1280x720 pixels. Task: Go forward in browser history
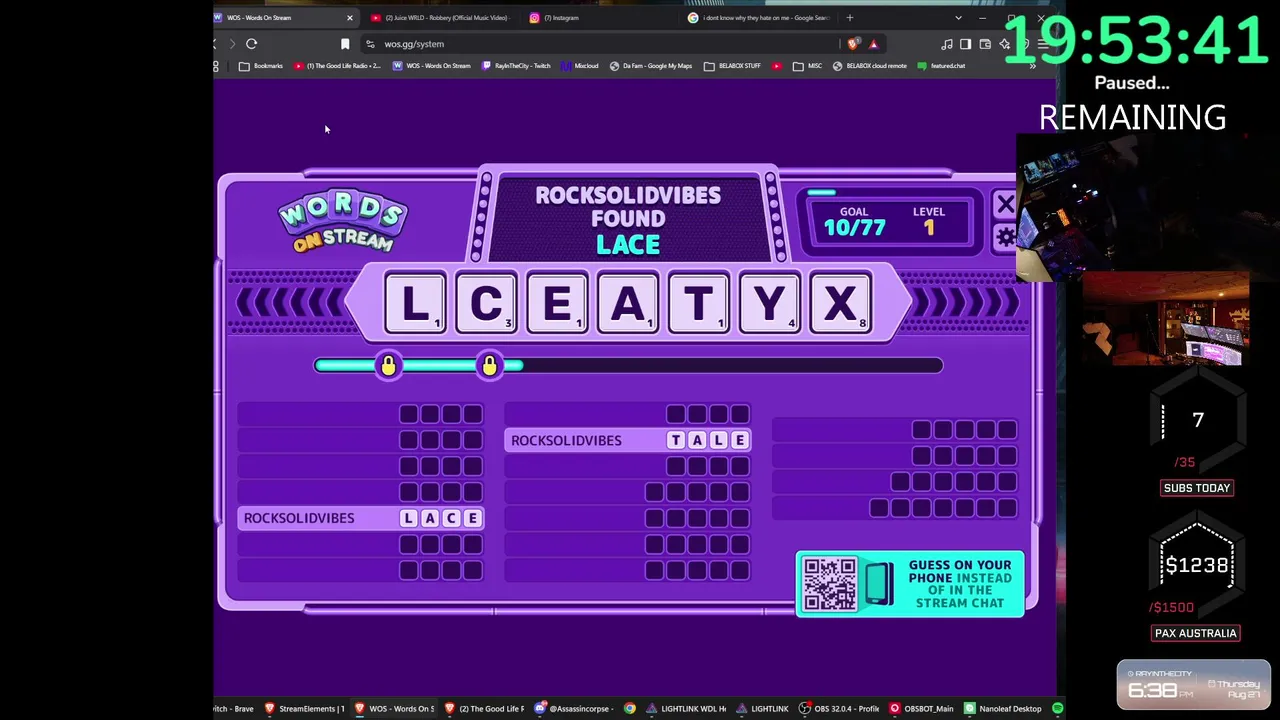click(x=232, y=44)
